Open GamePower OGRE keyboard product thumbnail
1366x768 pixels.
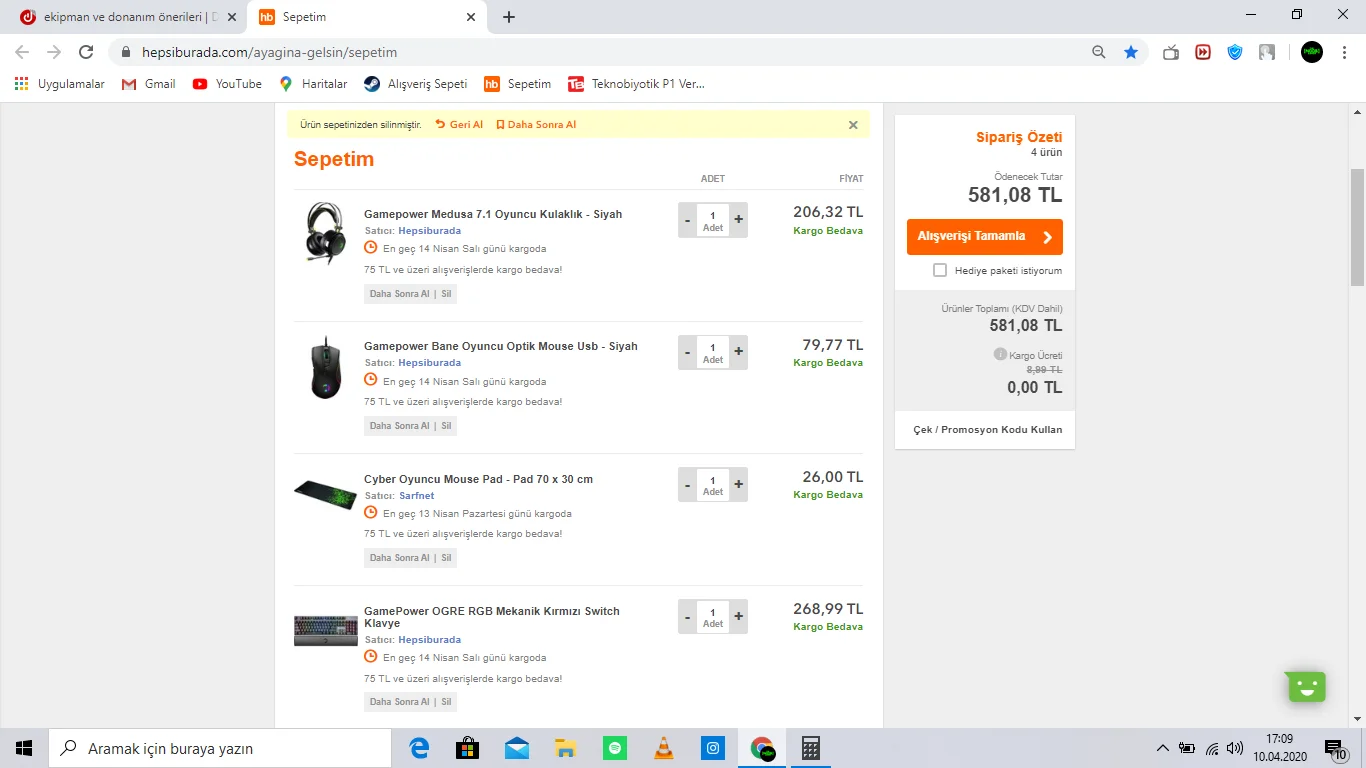coord(325,630)
